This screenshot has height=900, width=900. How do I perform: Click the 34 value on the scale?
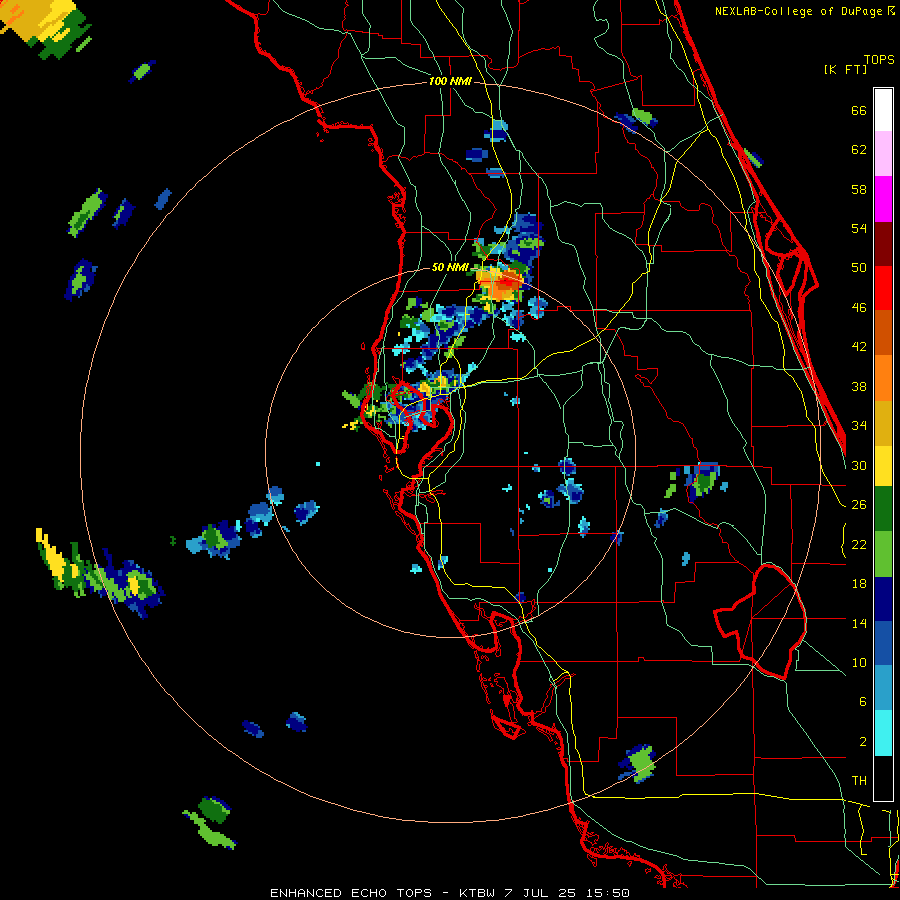(x=859, y=426)
